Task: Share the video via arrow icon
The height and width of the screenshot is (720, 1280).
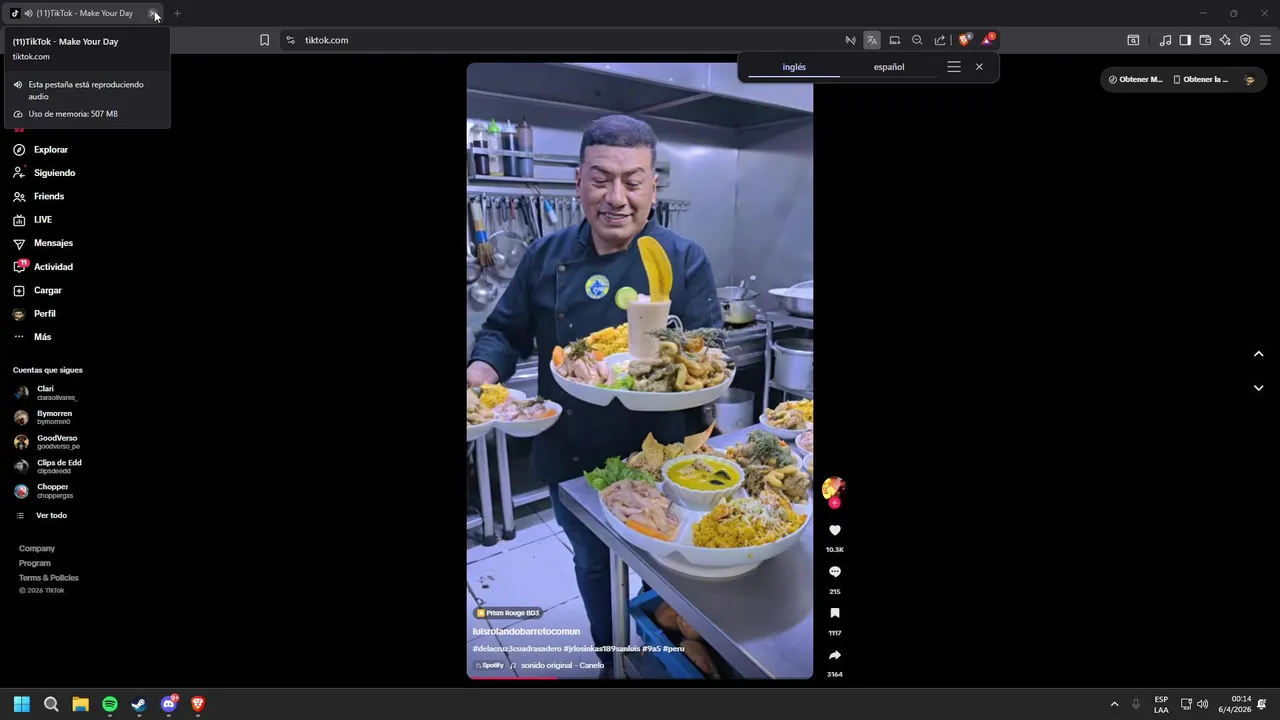Action: 835,655
